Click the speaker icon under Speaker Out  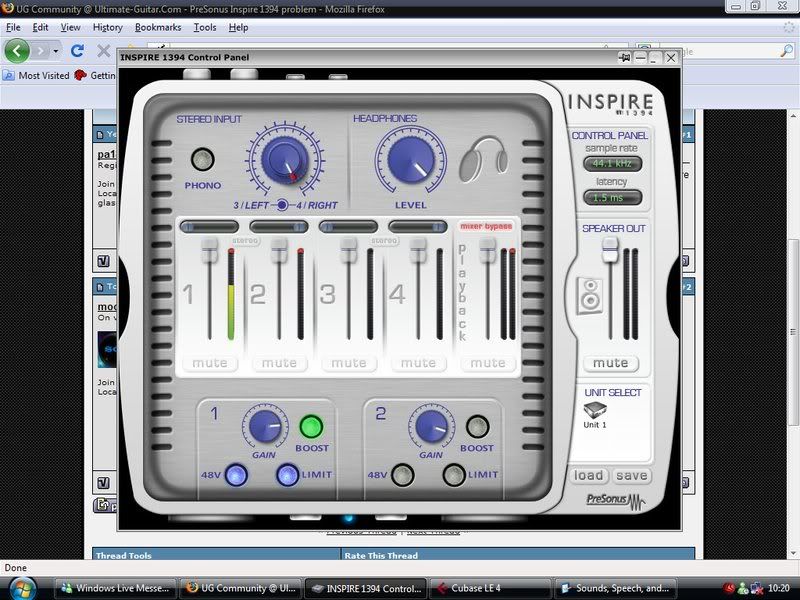coord(590,295)
